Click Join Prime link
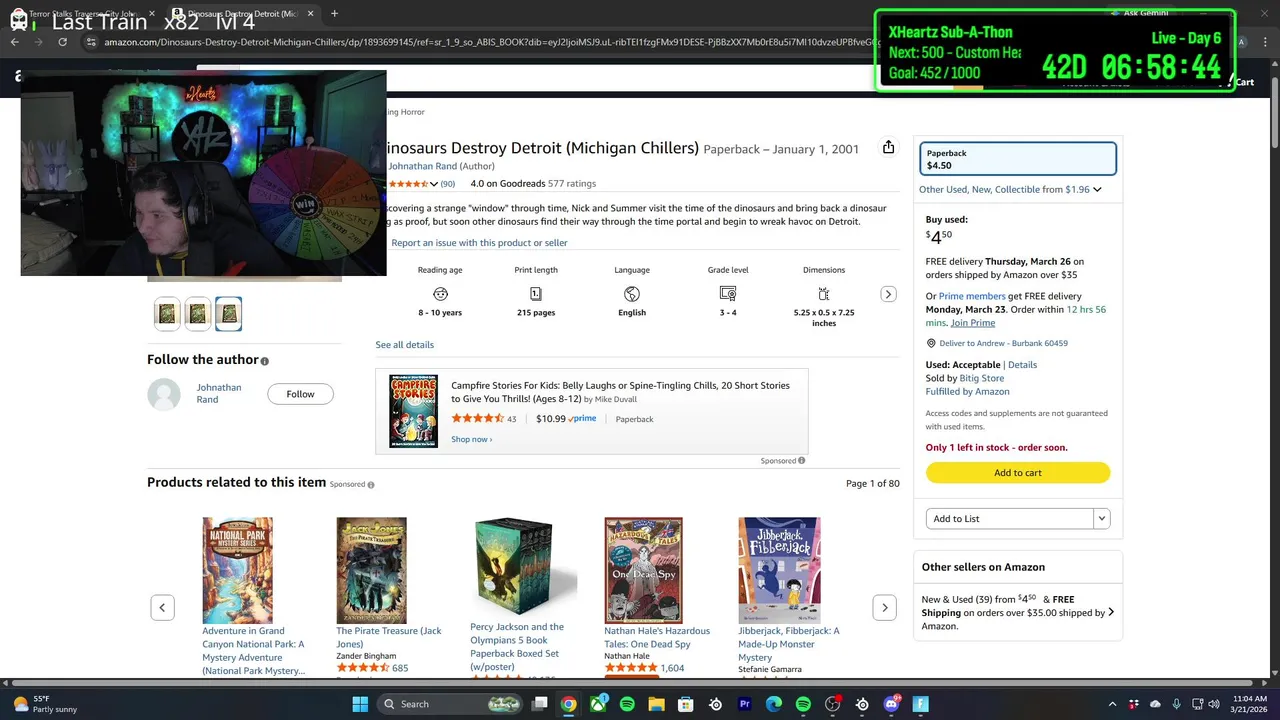Screen dimensions: 1280x720 972,323
